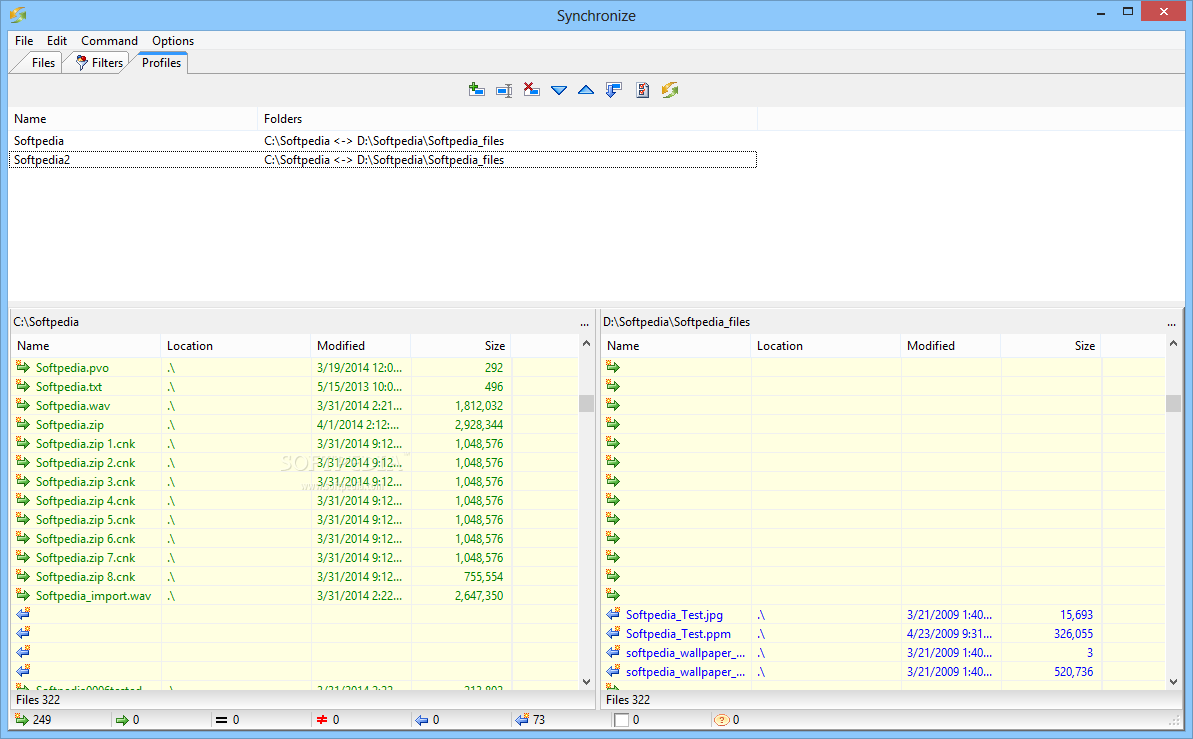Click the right pane scrollbar down arrow
The image size is (1193, 739).
pos(1173,682)
